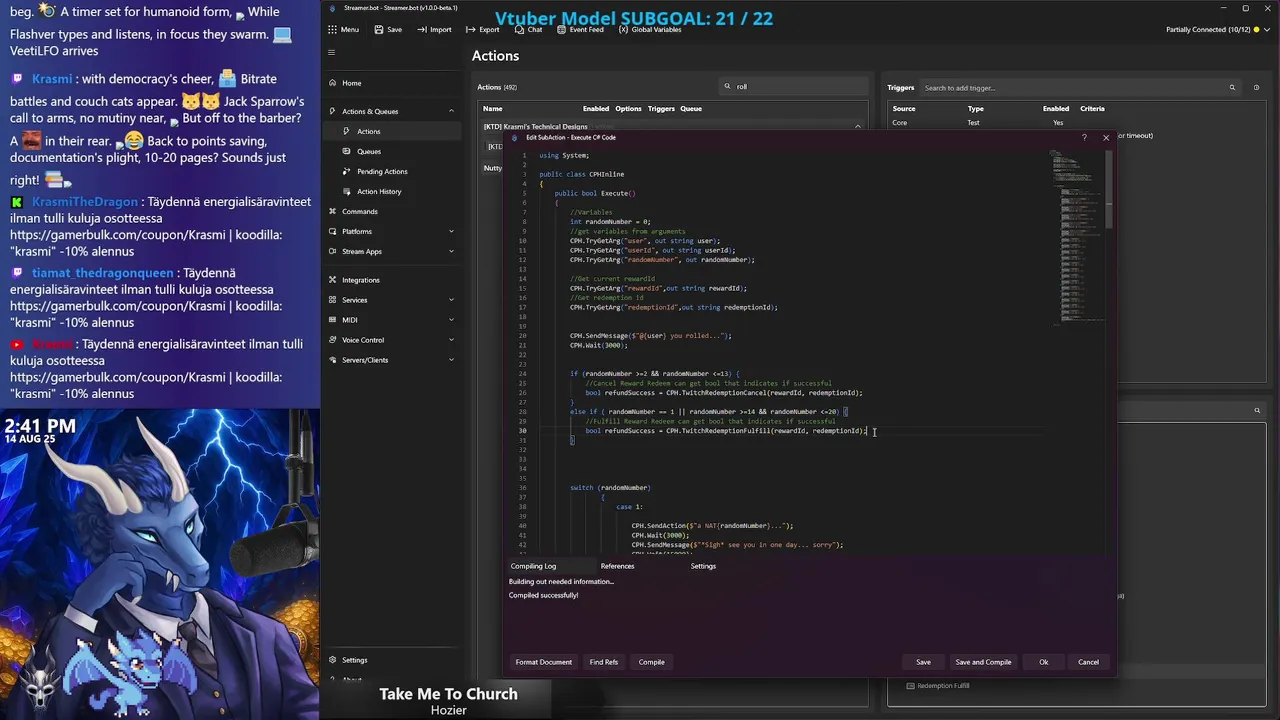Click the Triggers column header in actions
Image resolution: width=1280 pixels, height=720 pixels.
coord(661,108)
